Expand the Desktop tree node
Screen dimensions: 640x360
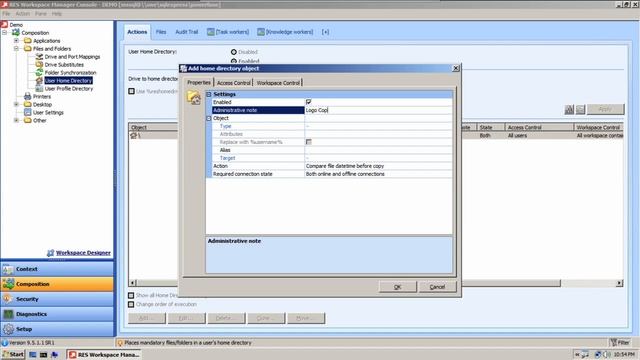[16, 104]
